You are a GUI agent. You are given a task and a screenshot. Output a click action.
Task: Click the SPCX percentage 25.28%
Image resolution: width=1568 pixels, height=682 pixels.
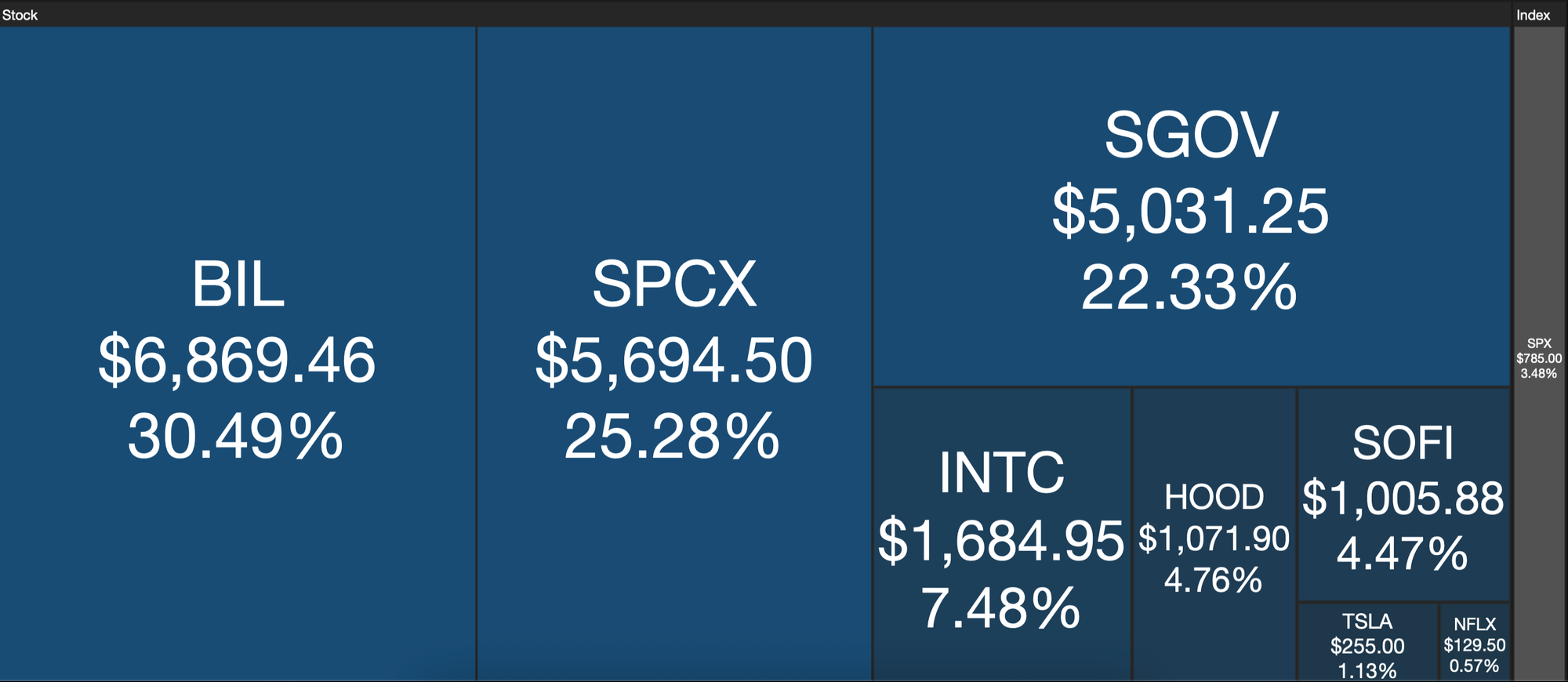coord(672,437)
